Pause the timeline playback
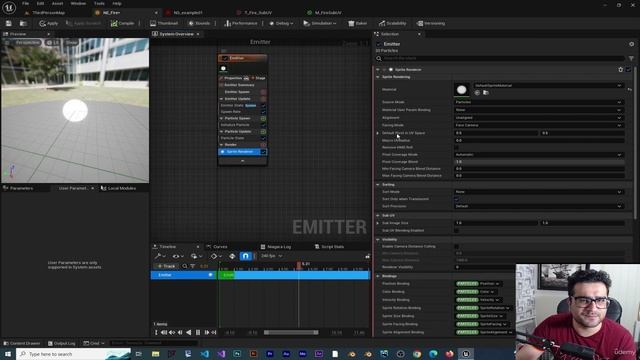Screen dimensions: 640x360 click(x=198, y=333)
